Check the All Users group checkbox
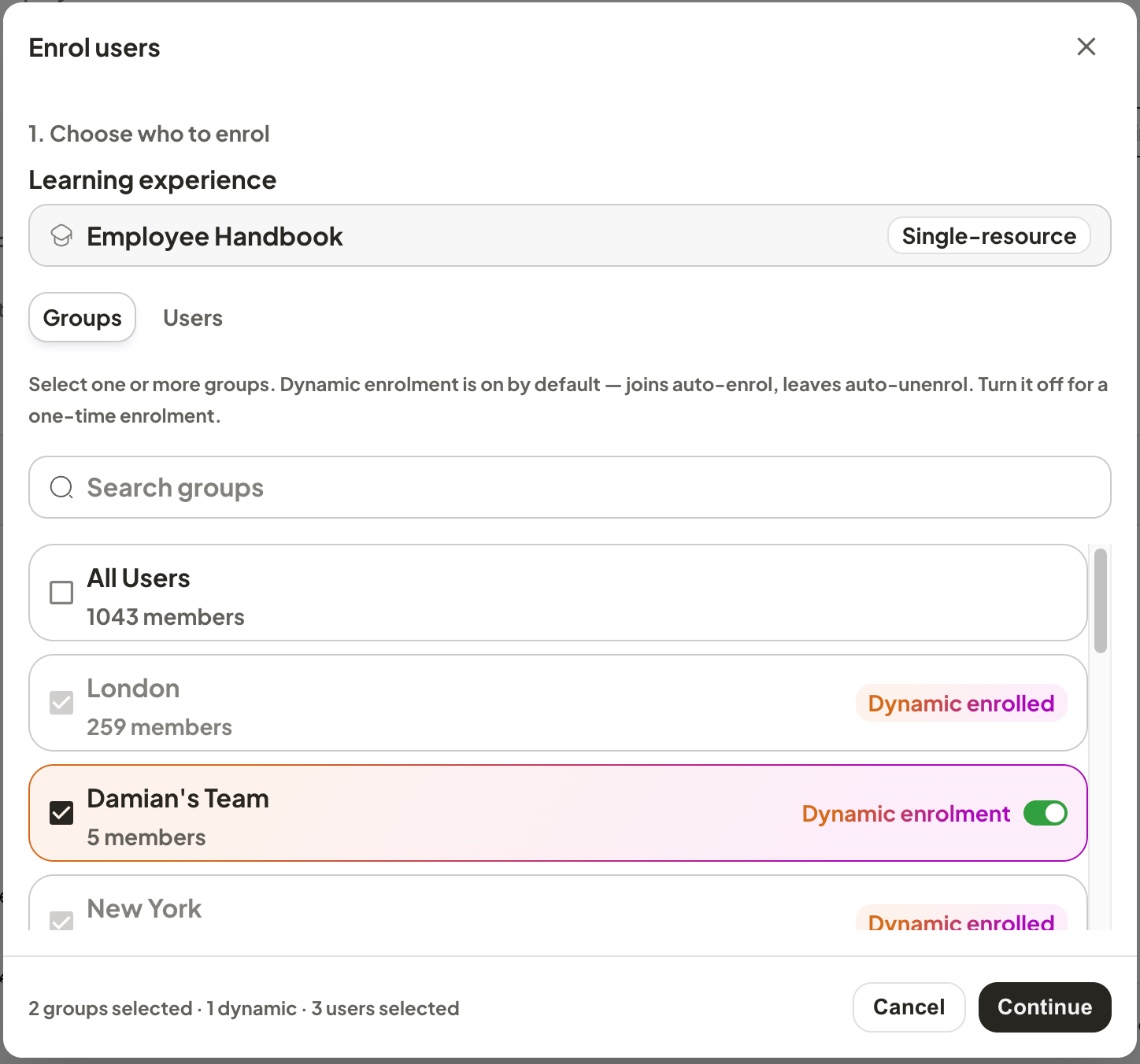Viewport: 1140px width, 1064px height. point(61,593)
